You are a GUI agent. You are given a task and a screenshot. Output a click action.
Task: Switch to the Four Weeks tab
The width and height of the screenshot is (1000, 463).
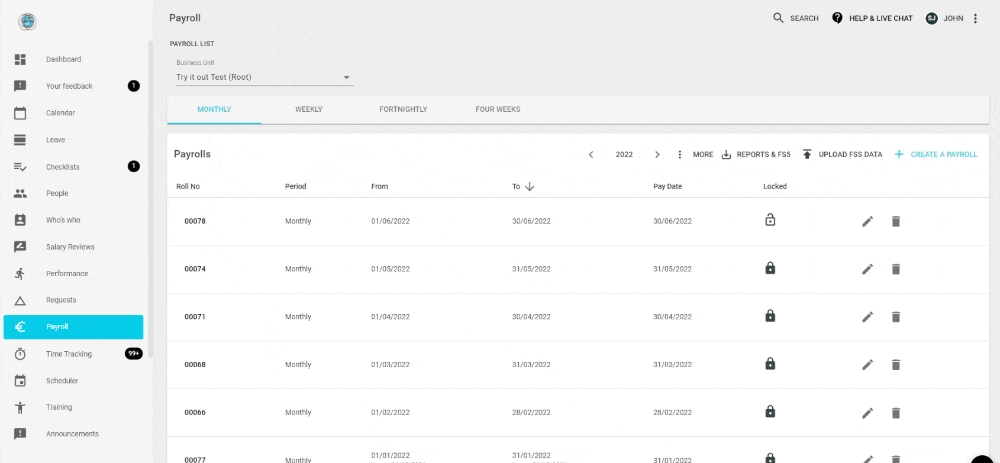(x=497, y=110)
